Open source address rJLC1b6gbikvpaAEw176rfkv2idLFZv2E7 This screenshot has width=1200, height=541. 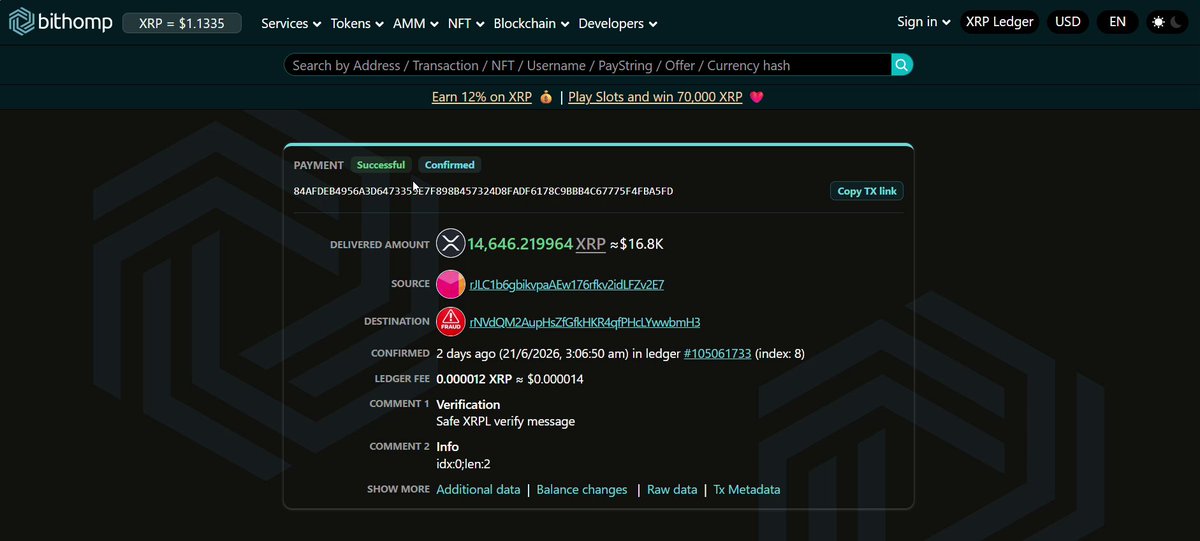(567, 285)
